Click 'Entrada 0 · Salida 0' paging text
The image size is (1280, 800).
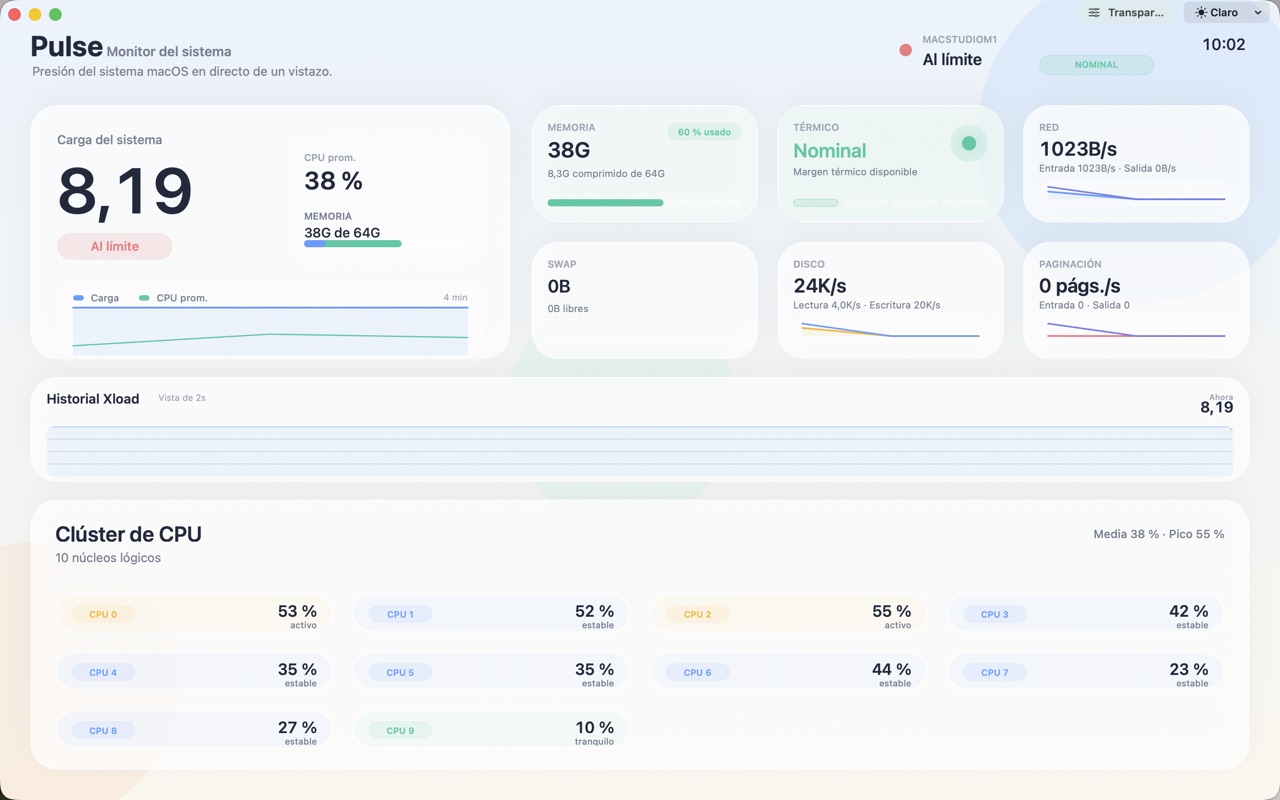(x=1084, y=305)
